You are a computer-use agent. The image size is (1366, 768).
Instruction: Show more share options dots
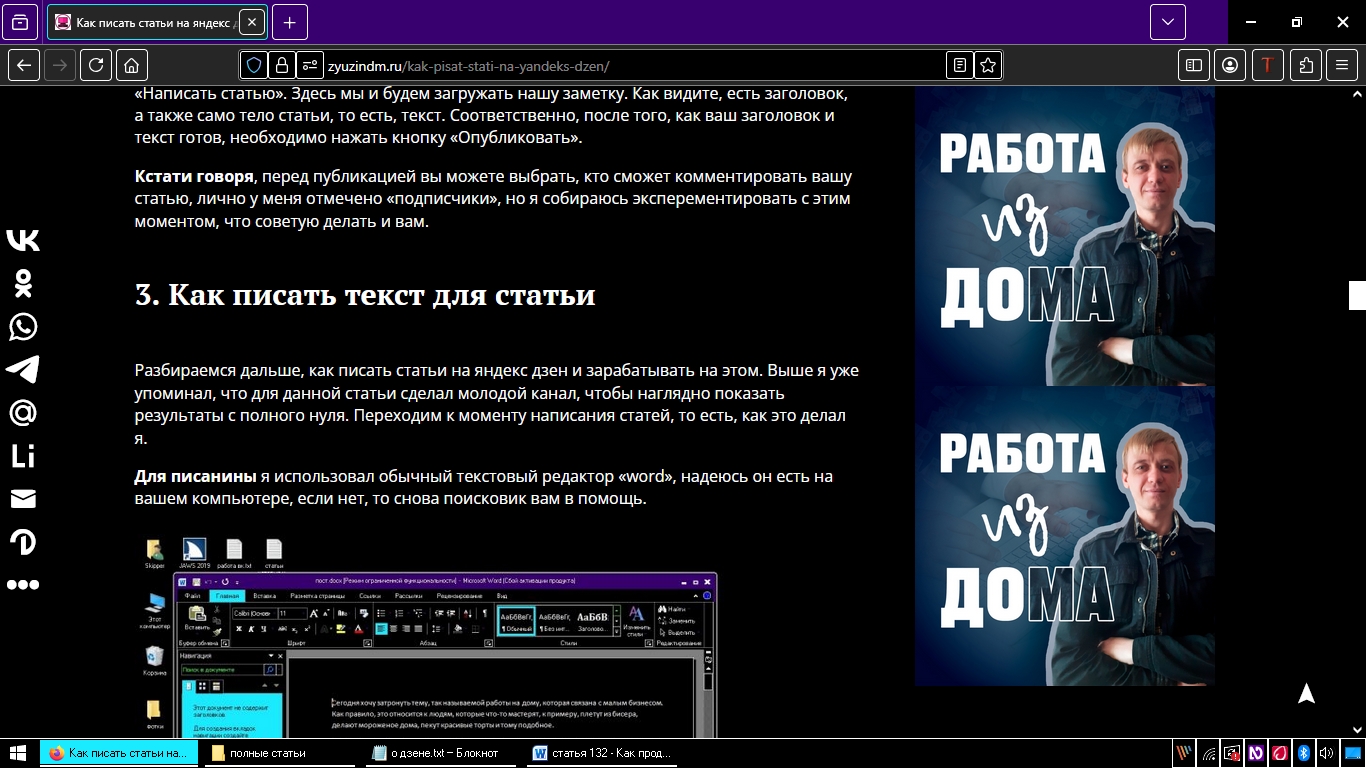point(22,585)
